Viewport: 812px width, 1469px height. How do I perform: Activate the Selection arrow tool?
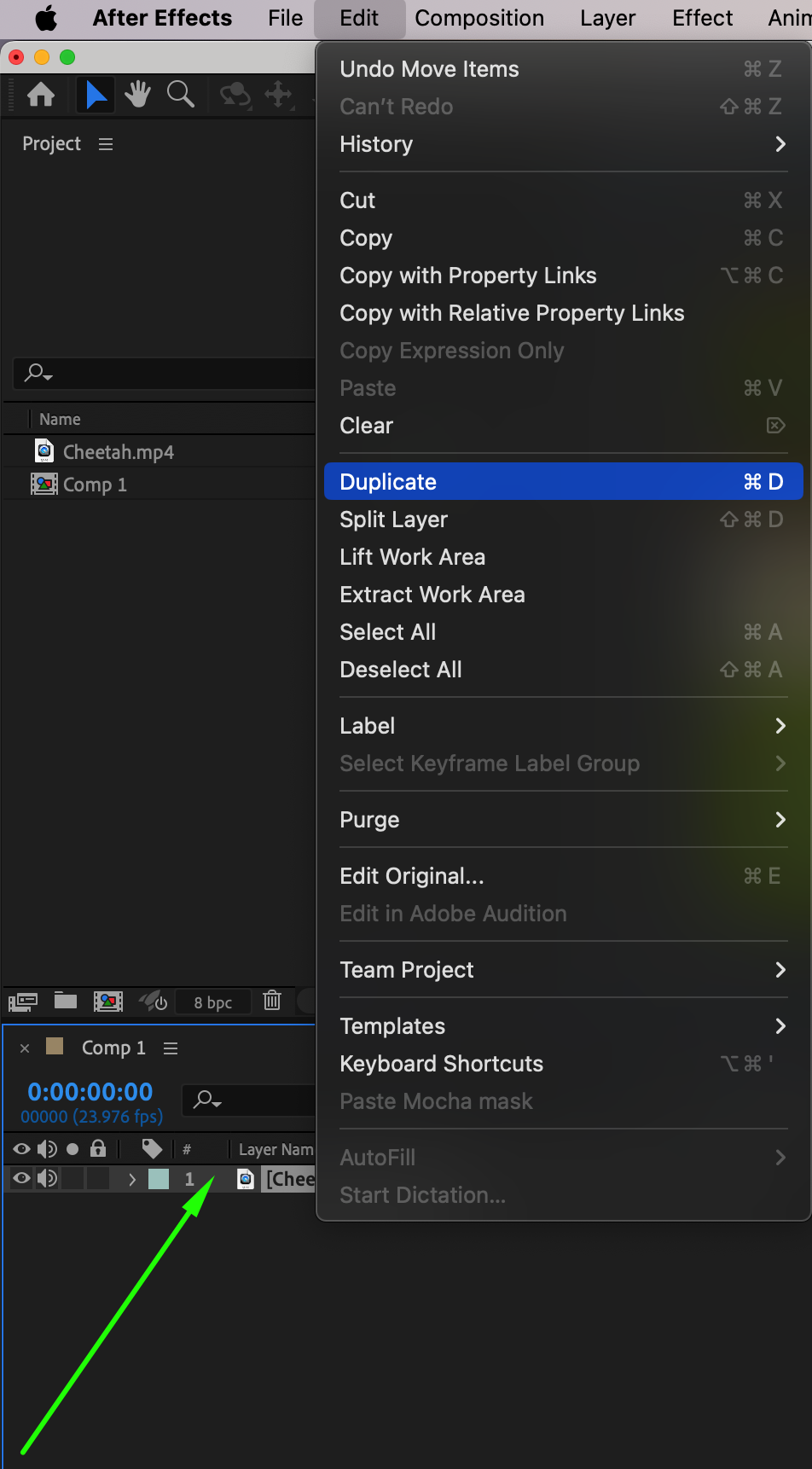click(x=96, y=94)
